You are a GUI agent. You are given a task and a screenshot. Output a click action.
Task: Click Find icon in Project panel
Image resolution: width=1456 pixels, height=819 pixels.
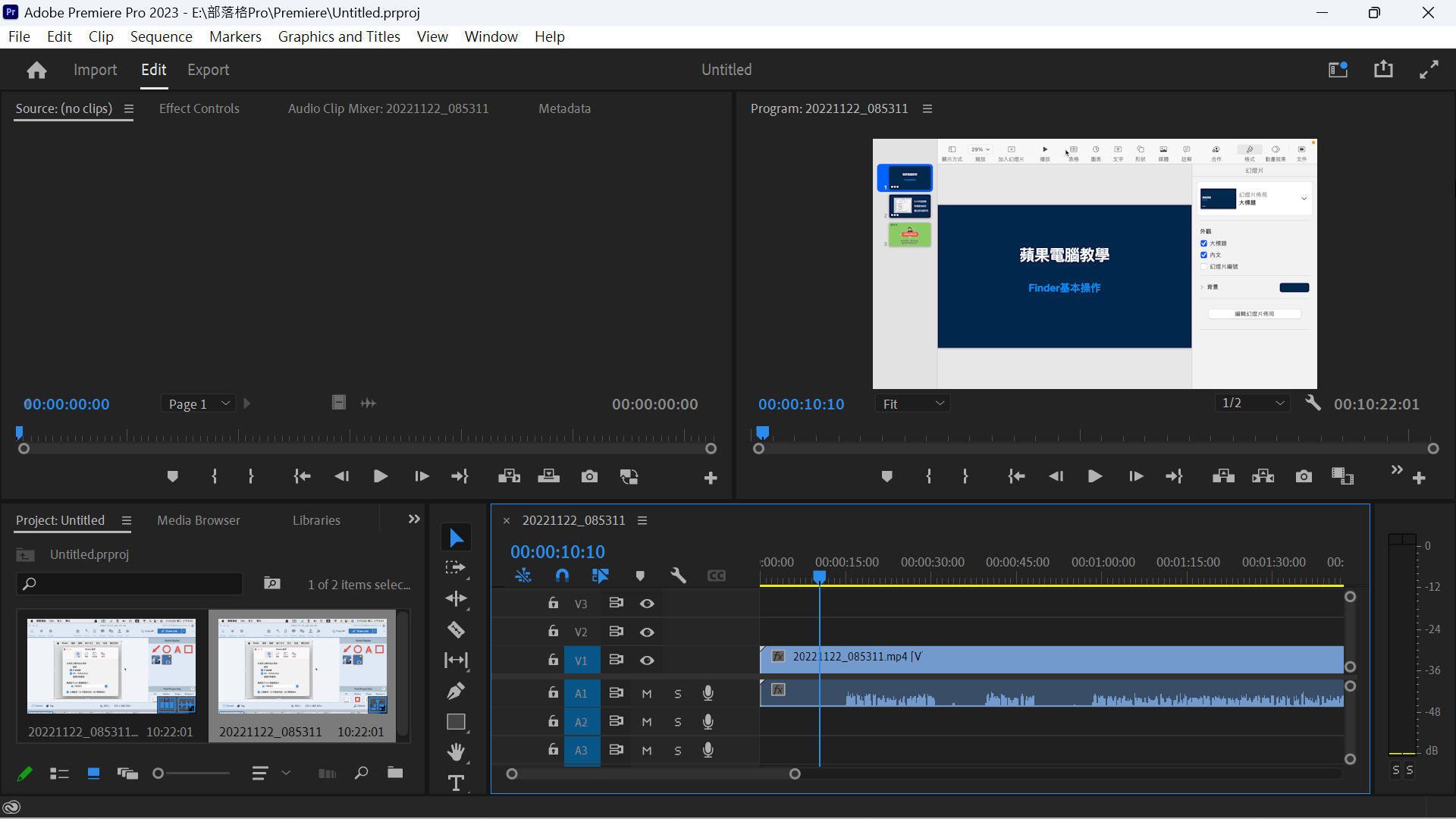coord(361,773)
